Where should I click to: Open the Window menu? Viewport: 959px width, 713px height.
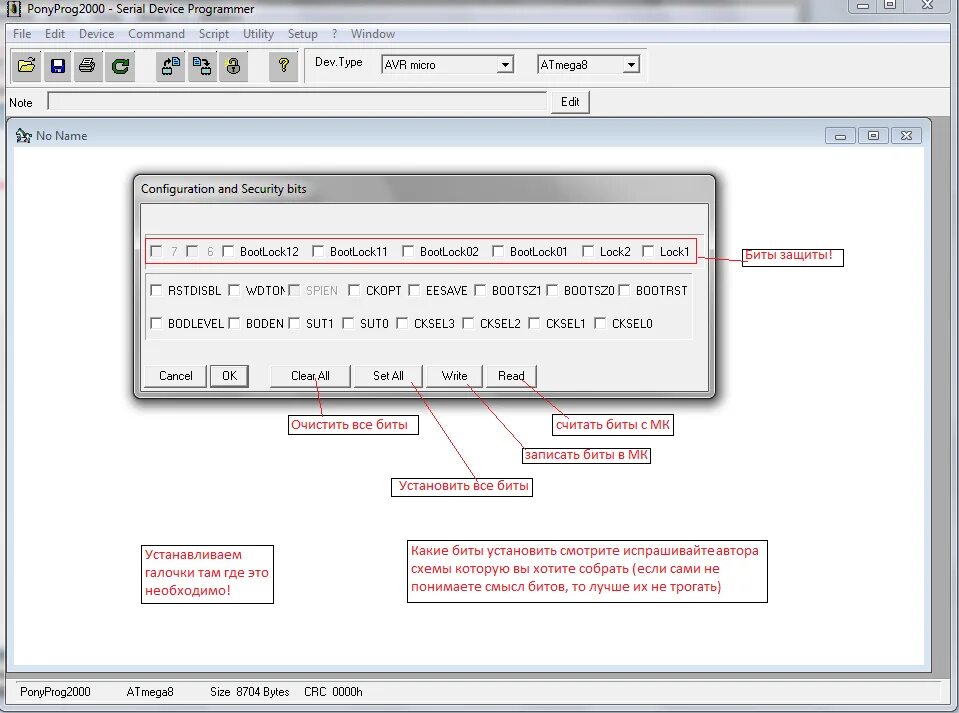tap(372, 34)
